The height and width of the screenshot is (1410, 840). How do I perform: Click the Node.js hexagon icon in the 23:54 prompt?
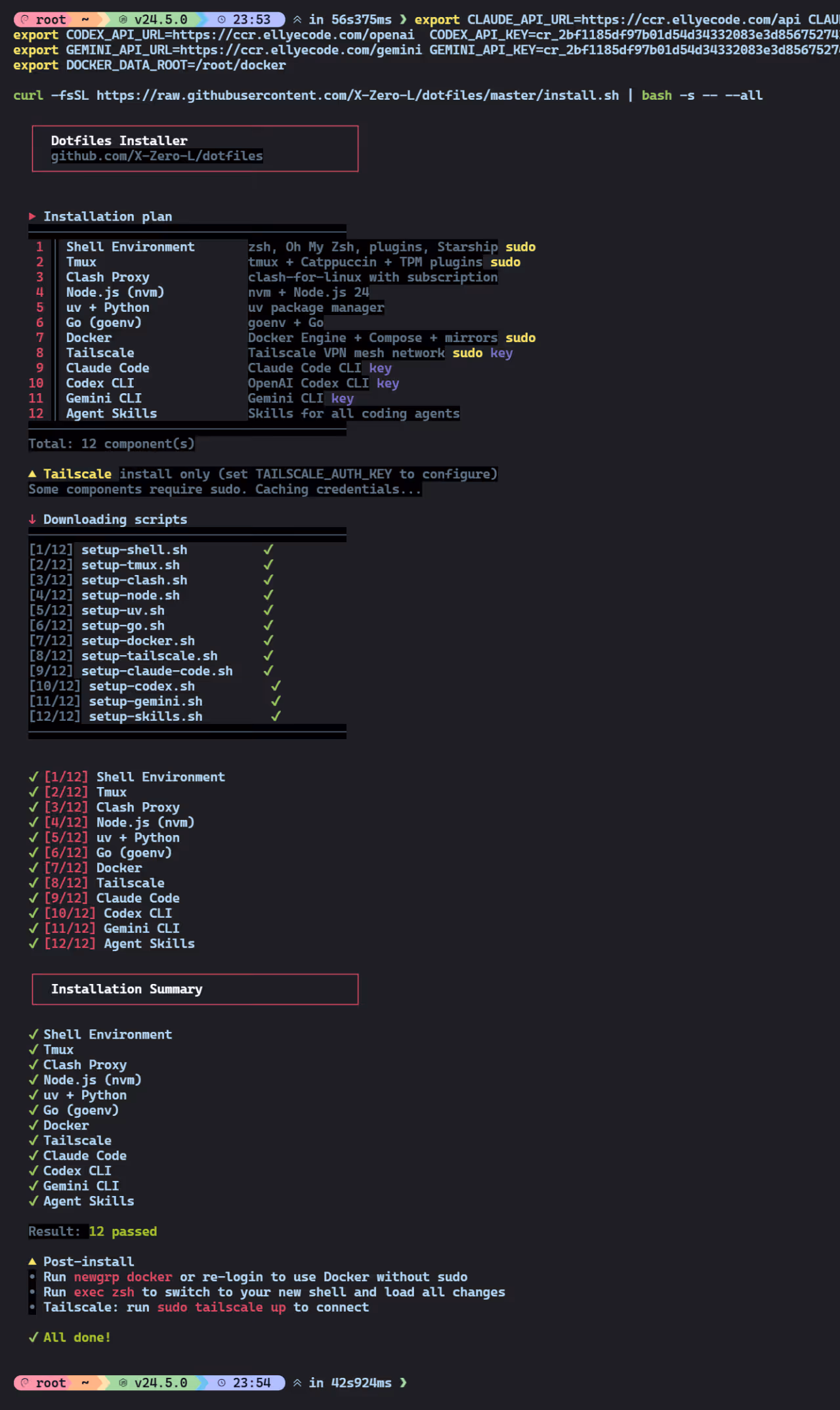[123, 1383]
